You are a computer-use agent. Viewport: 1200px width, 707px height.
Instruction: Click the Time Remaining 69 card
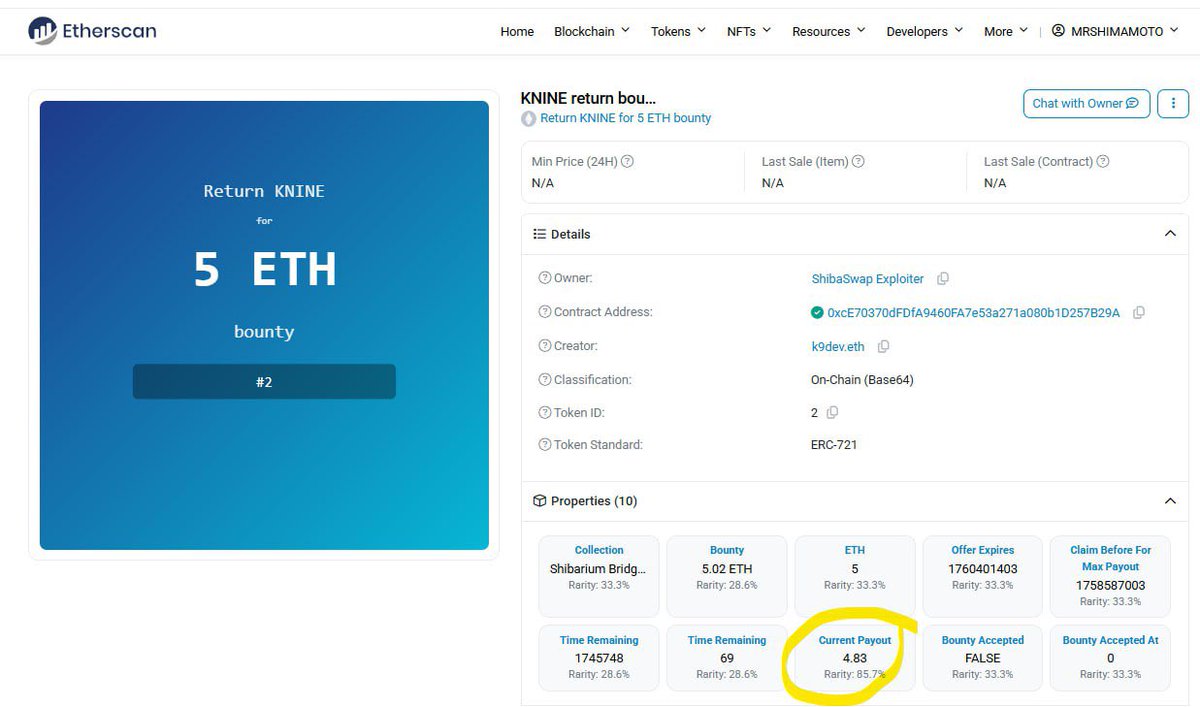(727, 658)
